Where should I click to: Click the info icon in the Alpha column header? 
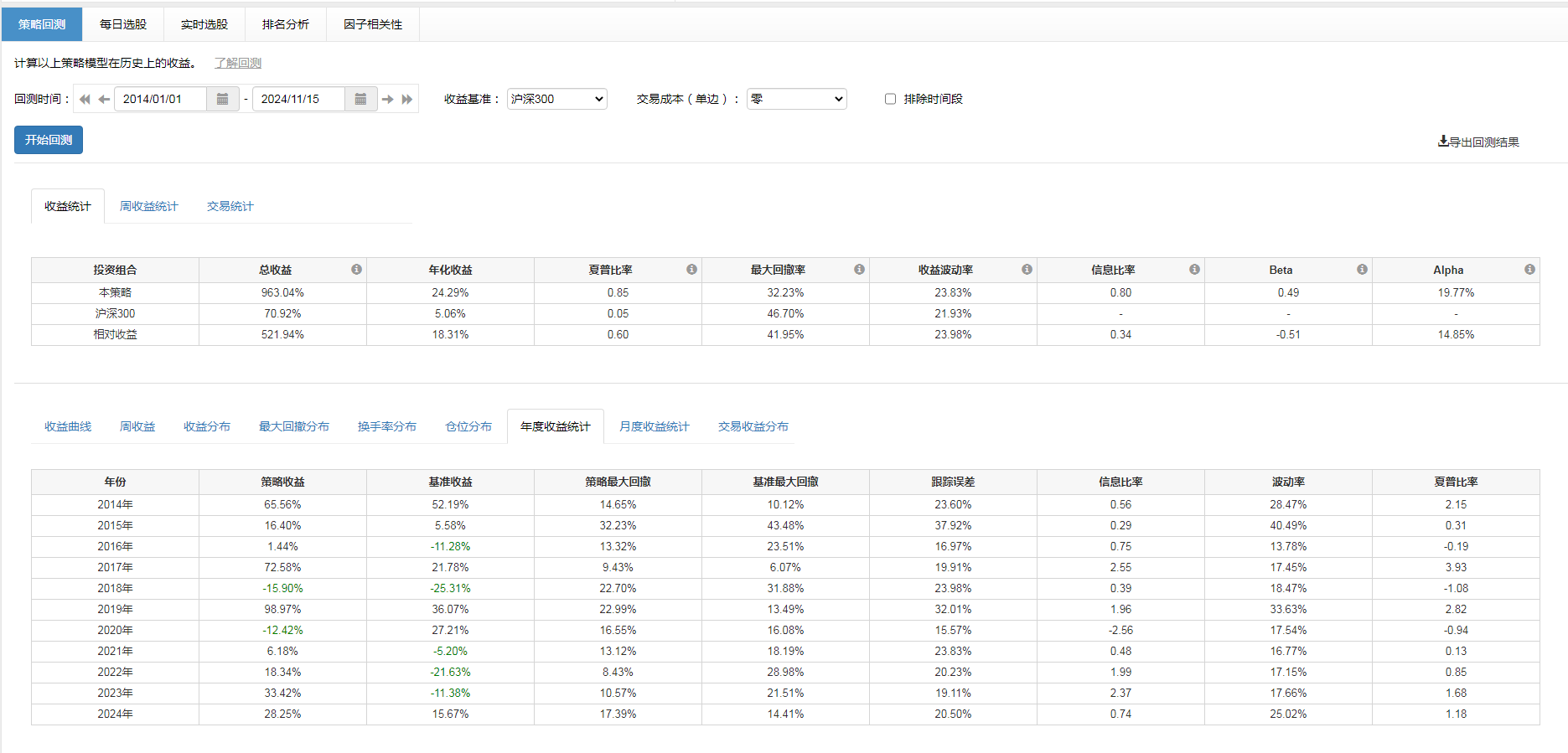coord(1529,270)
